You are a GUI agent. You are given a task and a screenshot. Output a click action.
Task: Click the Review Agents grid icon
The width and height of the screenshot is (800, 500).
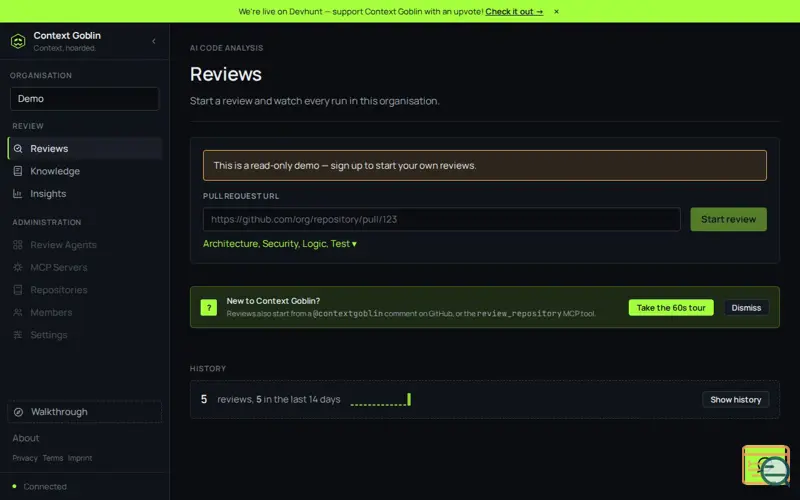click(18, 245)
